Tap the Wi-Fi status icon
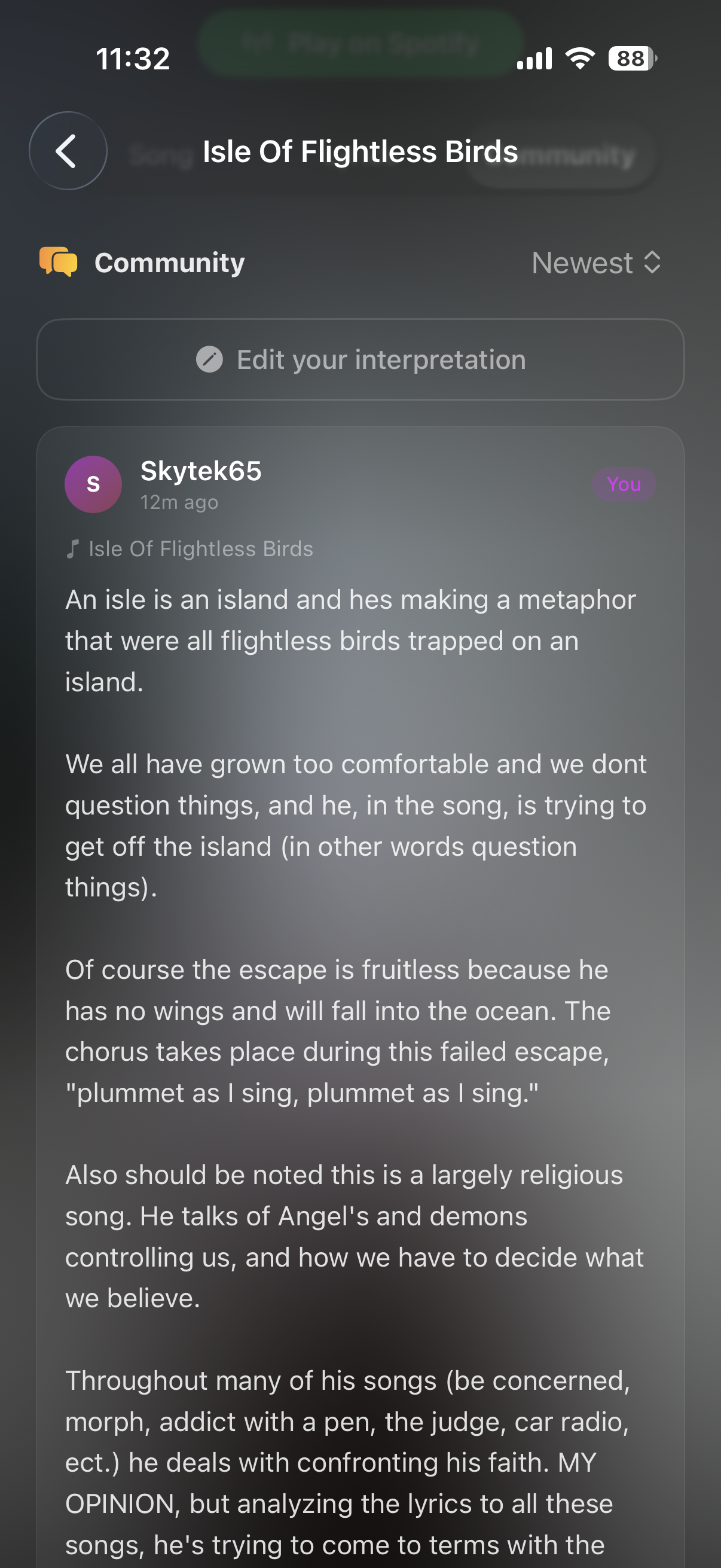The width and height of the screenshot is (721, 1568). coord(580,59)
